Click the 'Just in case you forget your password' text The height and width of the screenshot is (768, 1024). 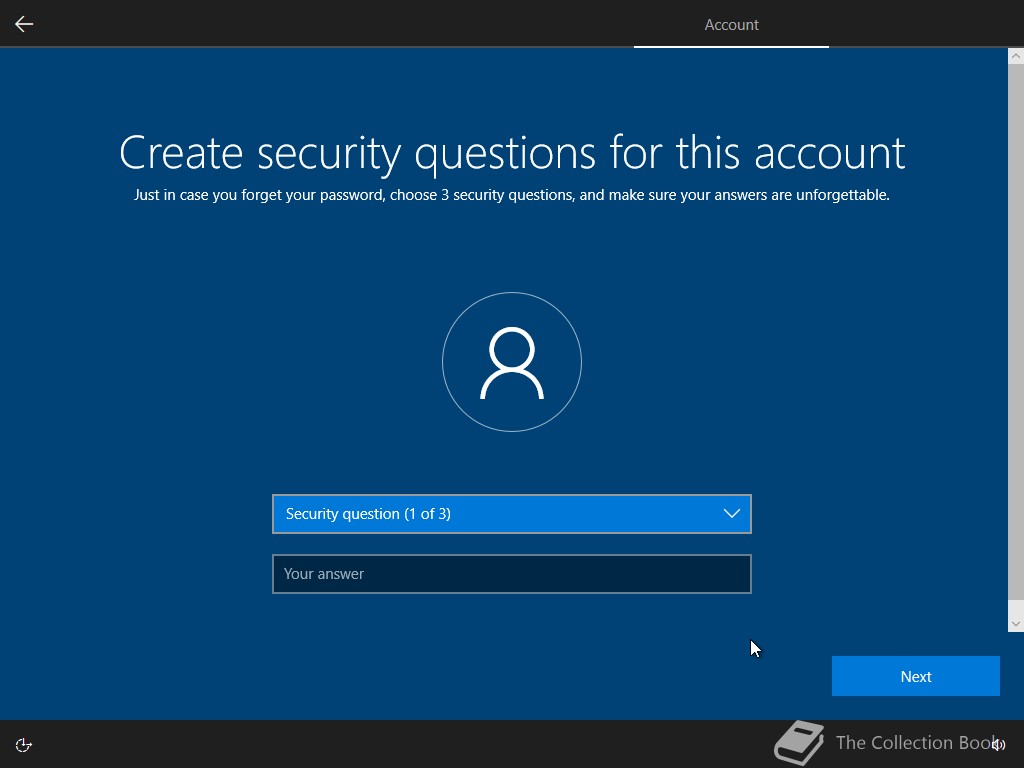tap(259, 195)
